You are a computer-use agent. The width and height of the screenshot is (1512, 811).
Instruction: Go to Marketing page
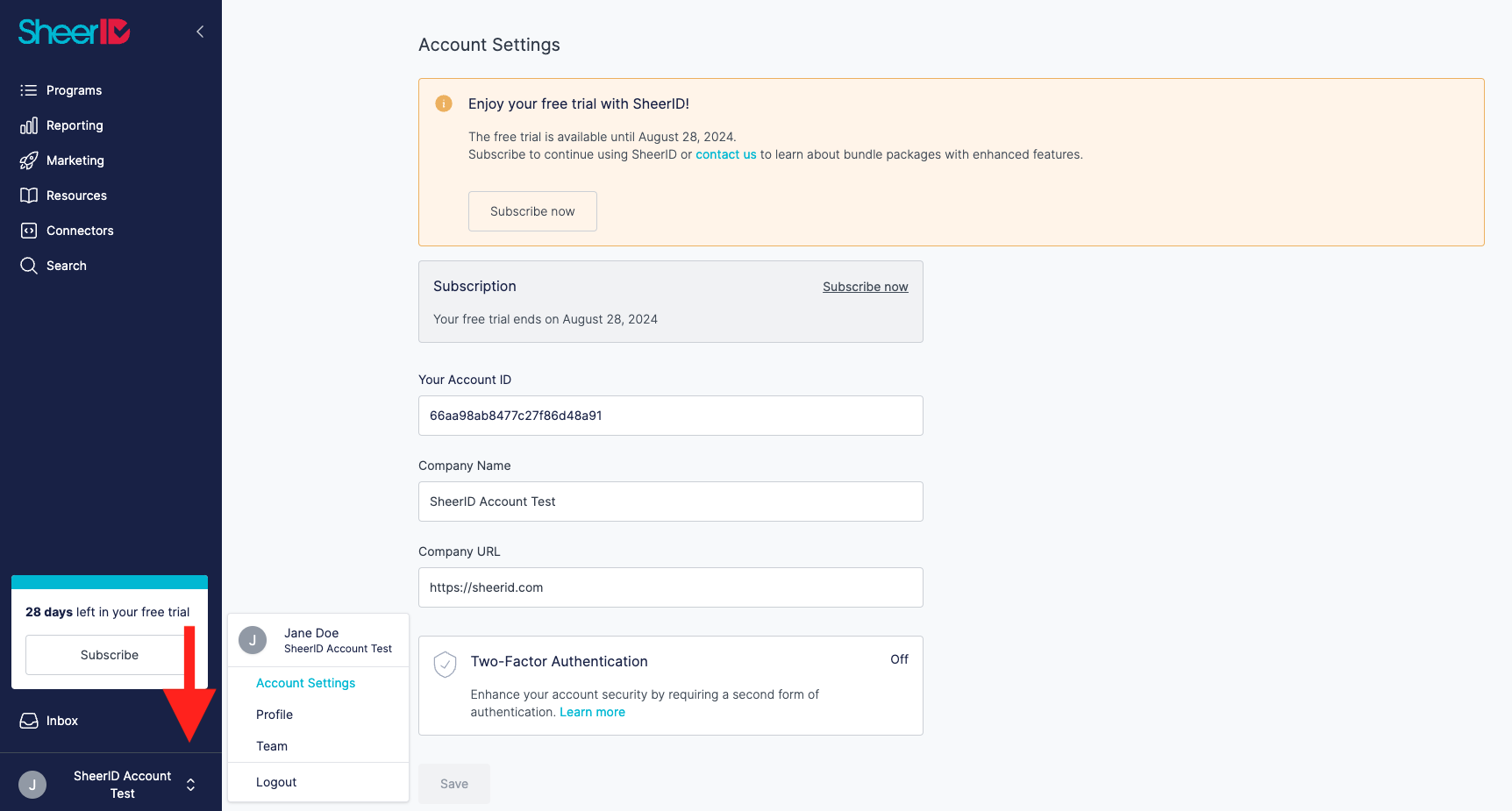75,160
